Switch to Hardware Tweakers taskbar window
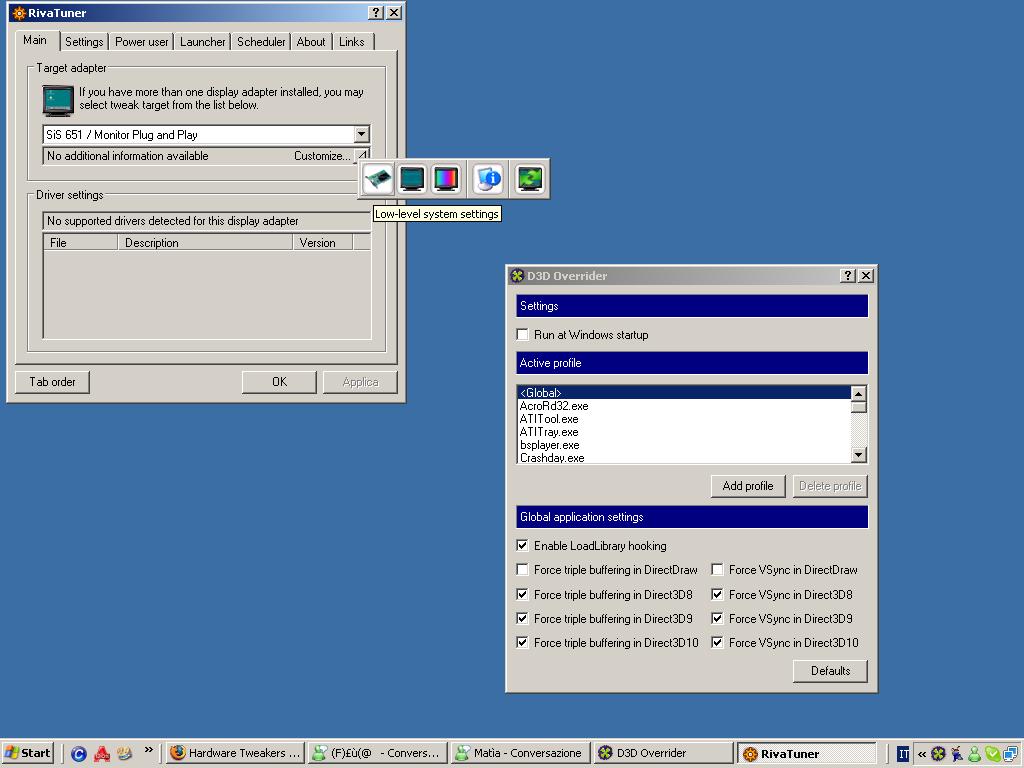Image resolution: width=1024 pixels, height=768 pixels. (x=236, y=753)
